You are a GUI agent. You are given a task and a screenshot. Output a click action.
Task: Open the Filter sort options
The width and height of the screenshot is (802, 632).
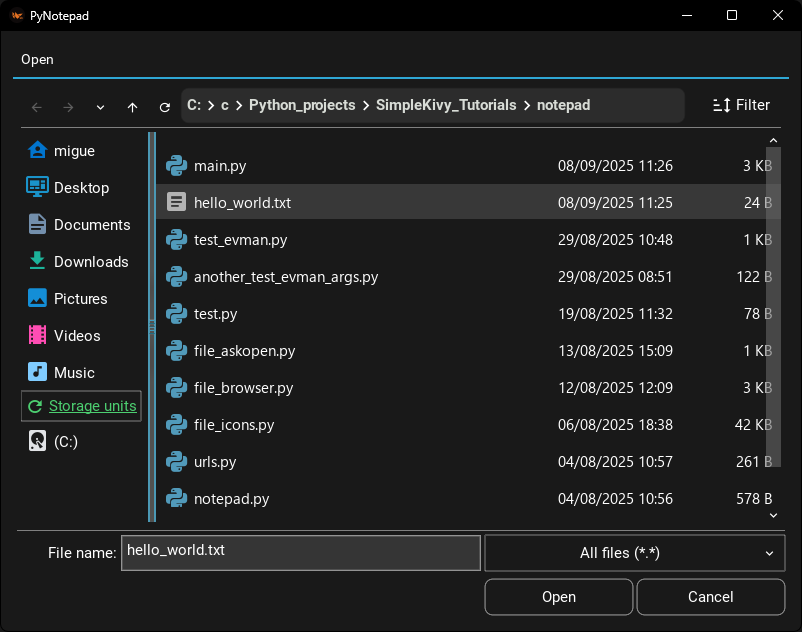(x=740, y=105)
